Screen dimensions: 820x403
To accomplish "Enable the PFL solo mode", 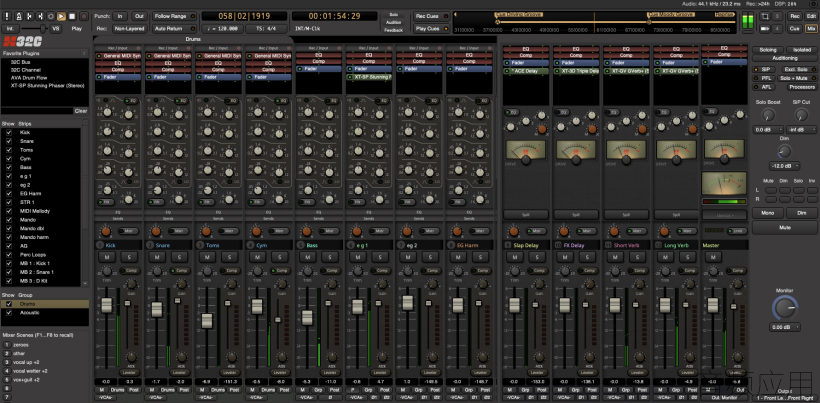I will [763, 78].
